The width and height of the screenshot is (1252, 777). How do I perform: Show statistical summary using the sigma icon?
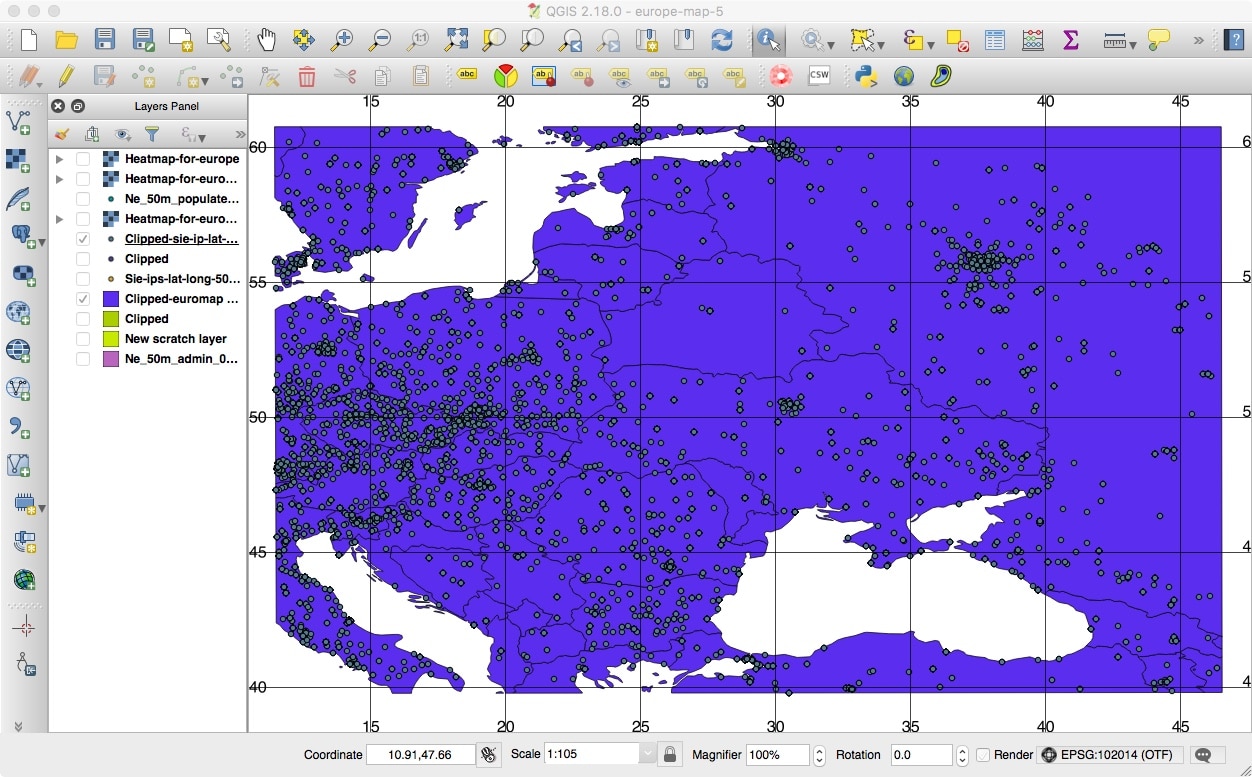(x=1070, y=41)
